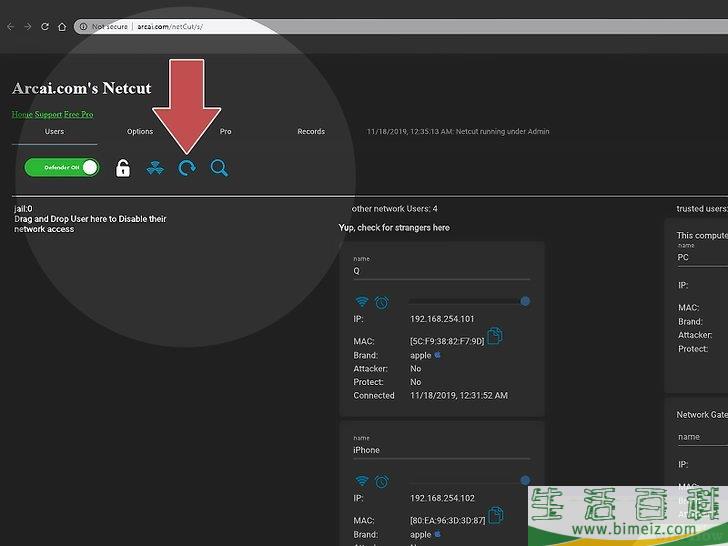
Task: Open the Free link
Action: tap(72, 114)
